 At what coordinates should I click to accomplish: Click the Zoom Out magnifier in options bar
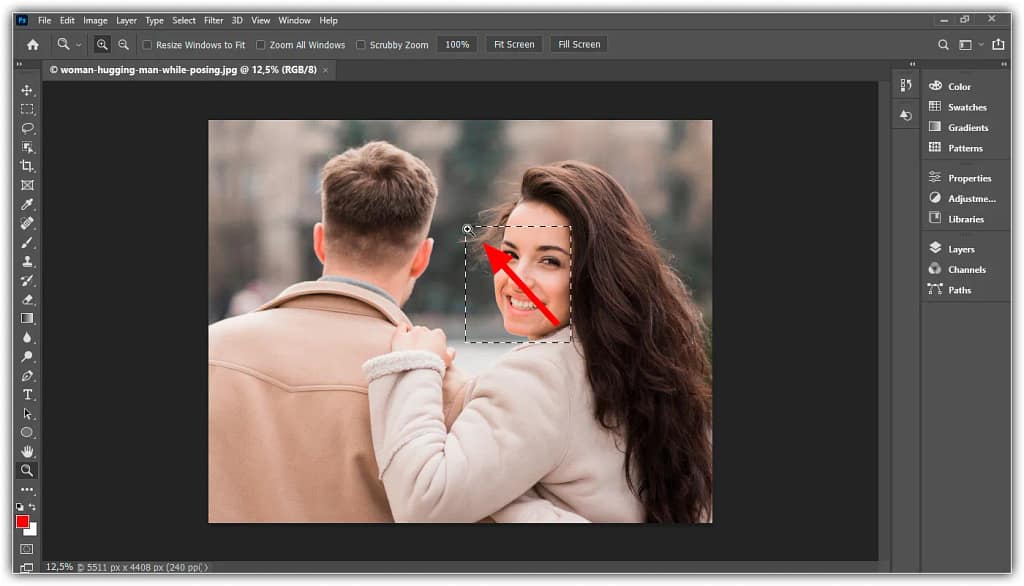click(123, 45)
